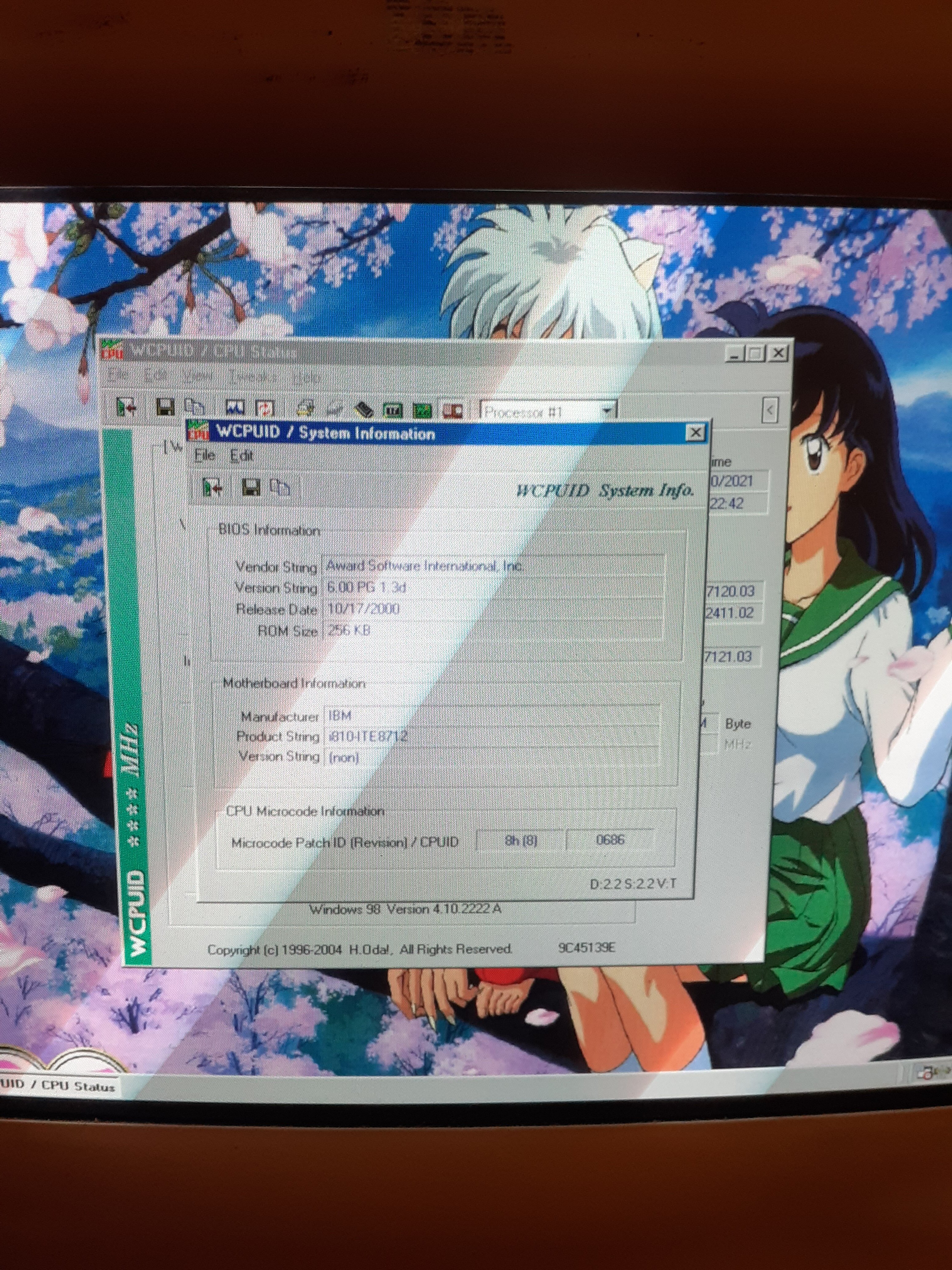The height and width of the screenshot is (1270, 952).
Task: Click the clock graph icon in CPU Status toolbar
Action: click(x=235, y=408)
